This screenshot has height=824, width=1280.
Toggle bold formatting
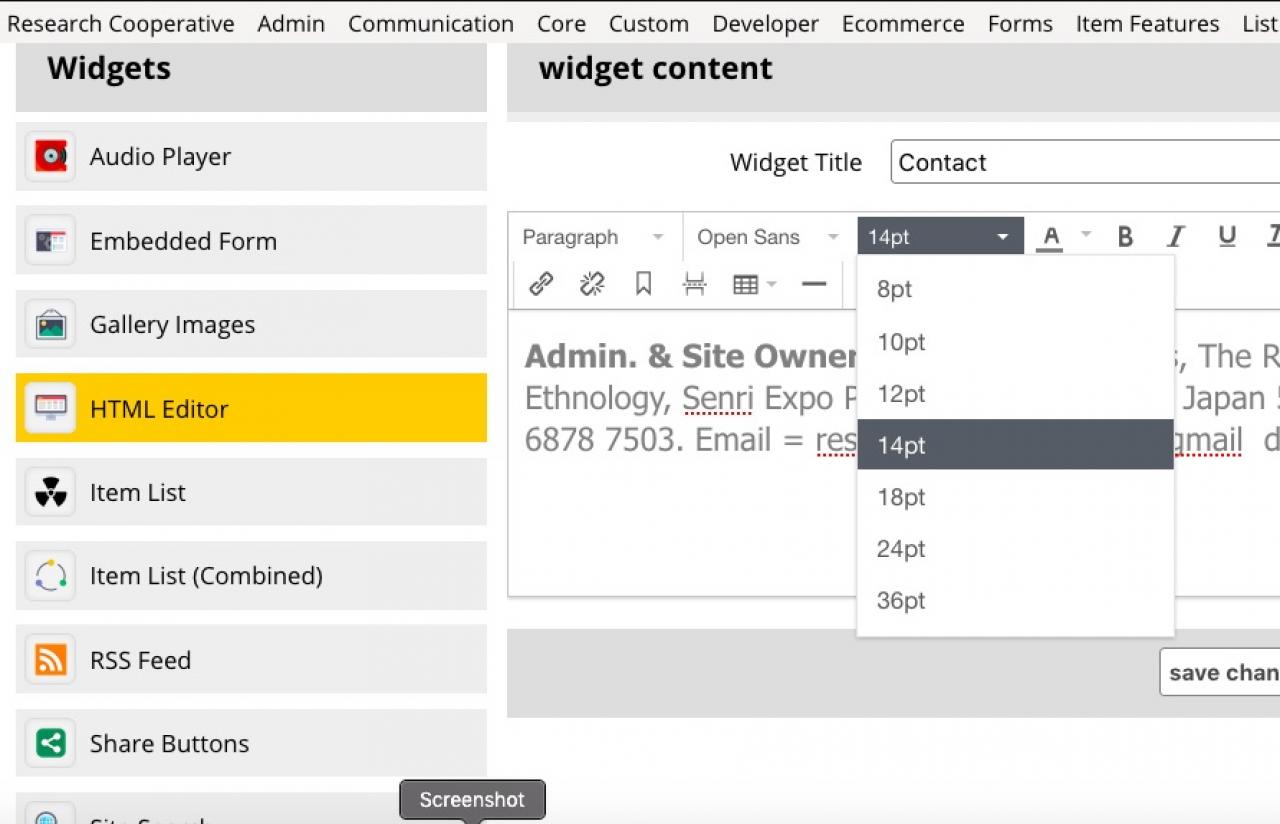pyautogui.click(x=1125, y=237)
